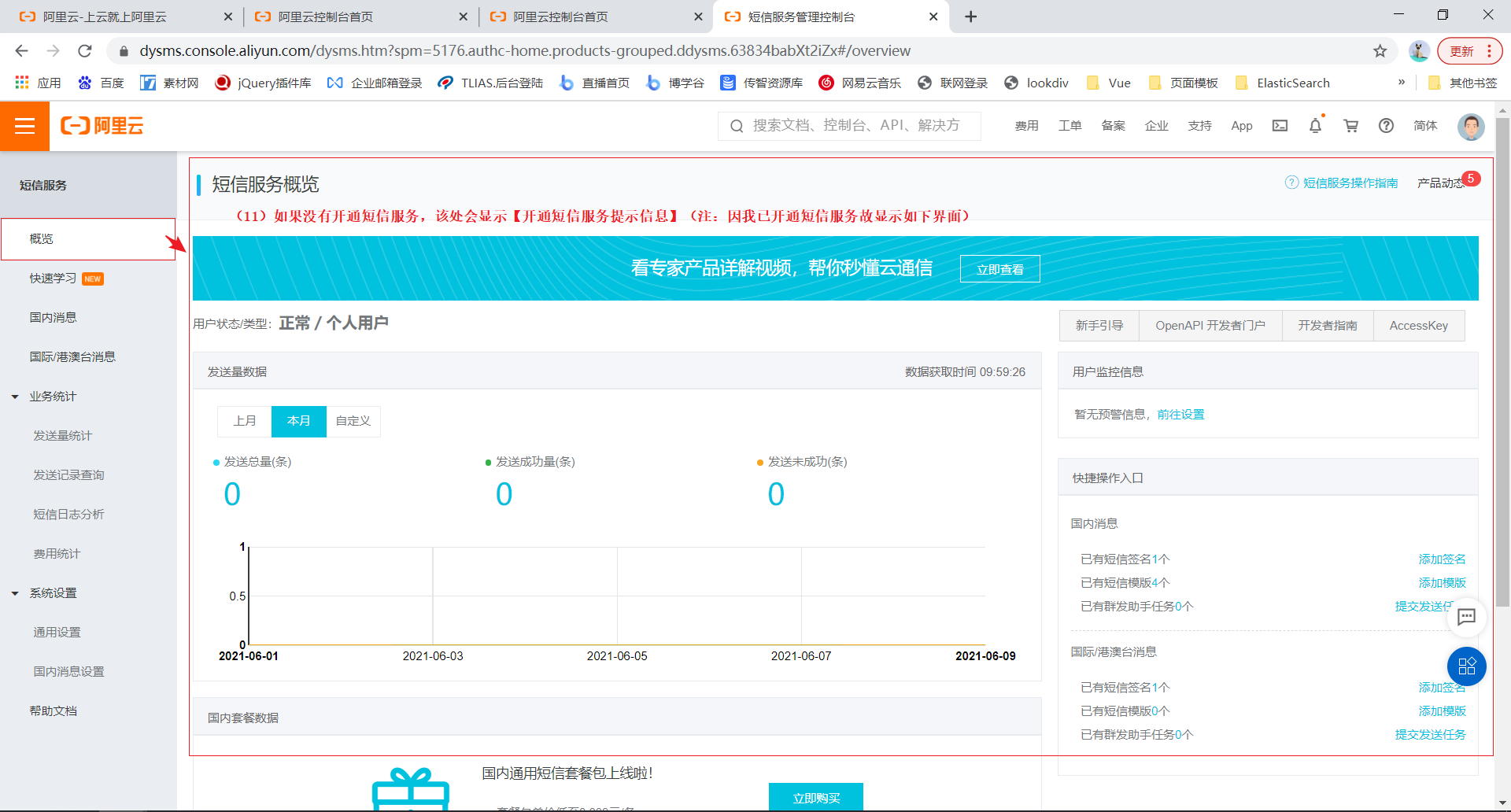Open the notification bell
Viewport: 1511px width, 812px height.
[1315, 126]
